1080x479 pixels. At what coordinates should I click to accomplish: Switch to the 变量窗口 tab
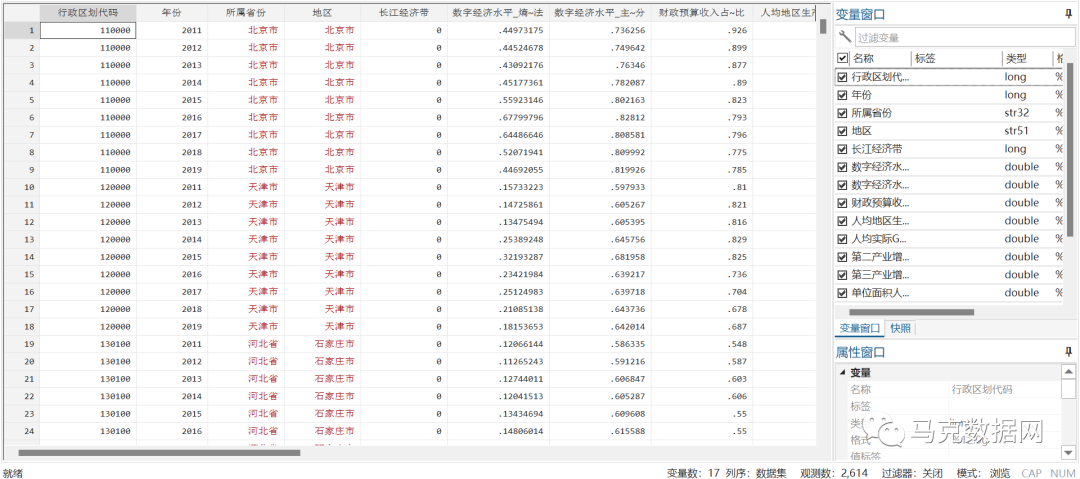tap(859, 328)
